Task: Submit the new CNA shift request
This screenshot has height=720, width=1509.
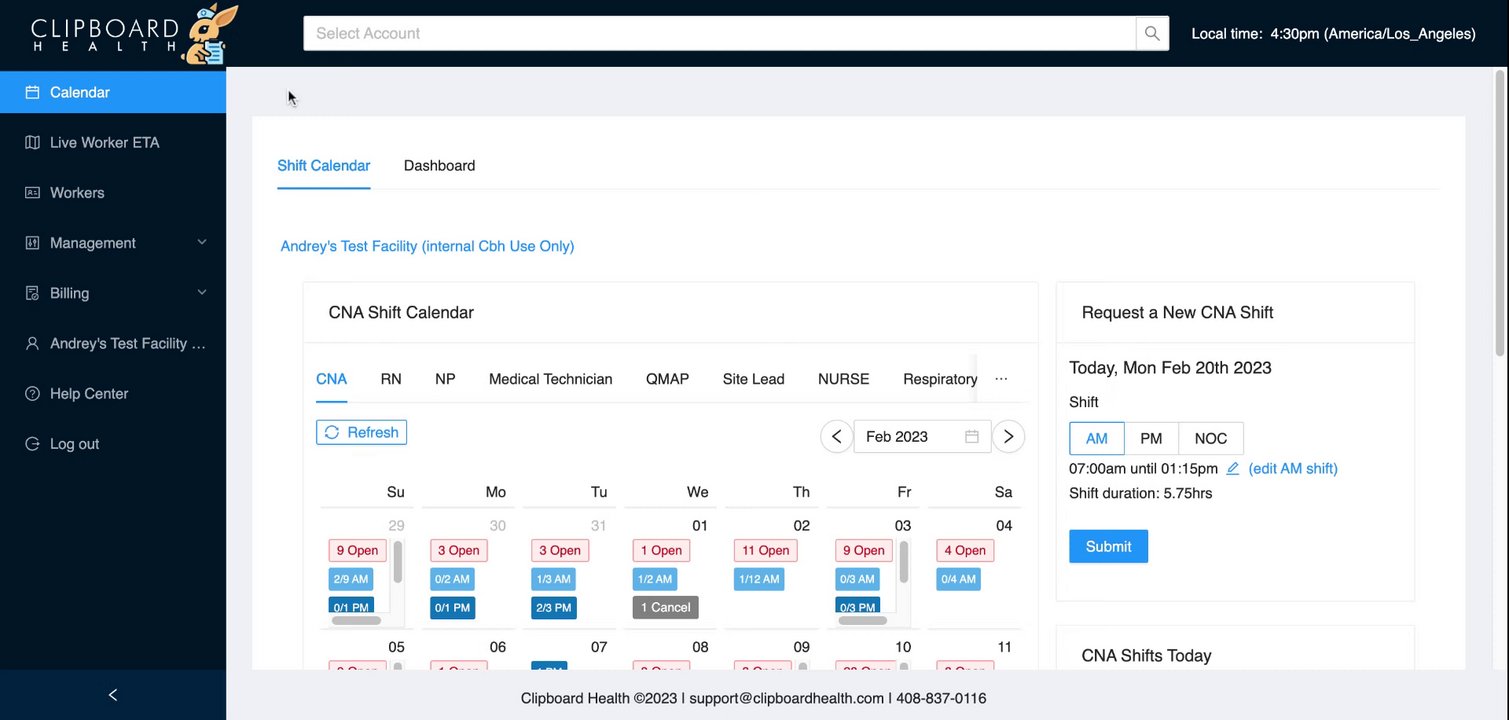Action: [1108, 546]
